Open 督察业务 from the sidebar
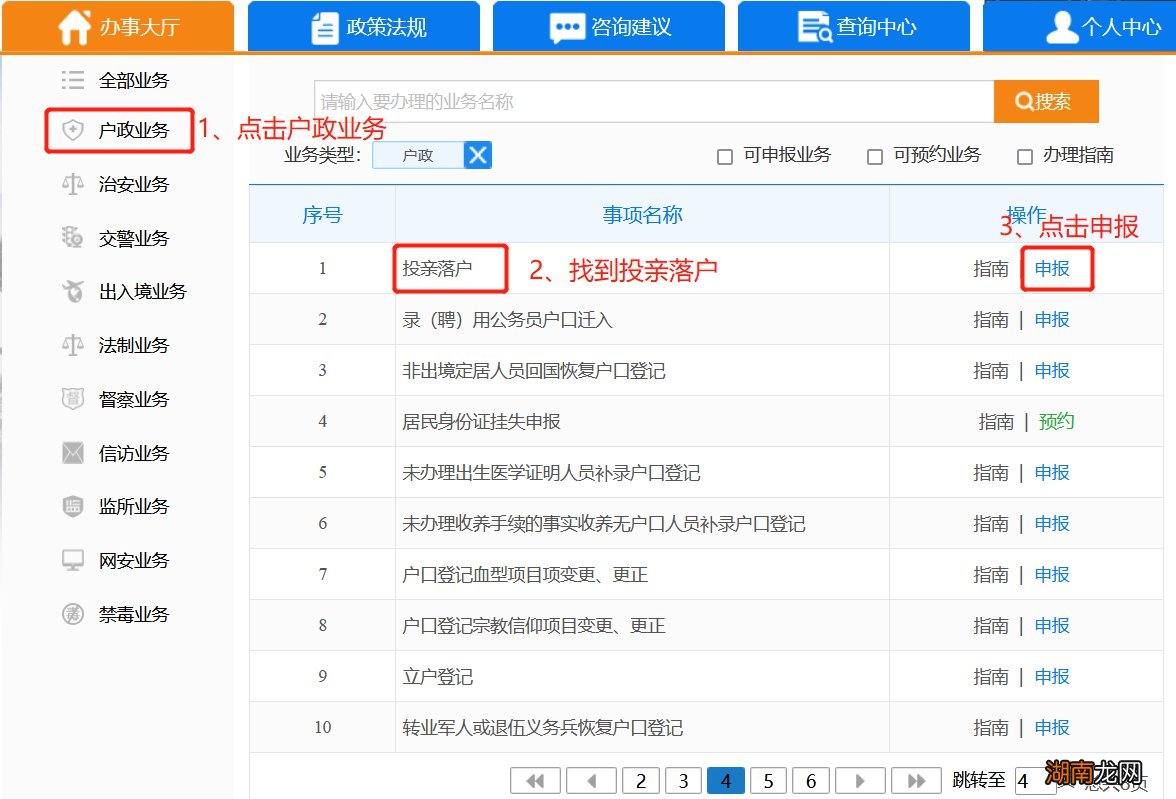Viewport: 1176px width, 799px height. 118,399
